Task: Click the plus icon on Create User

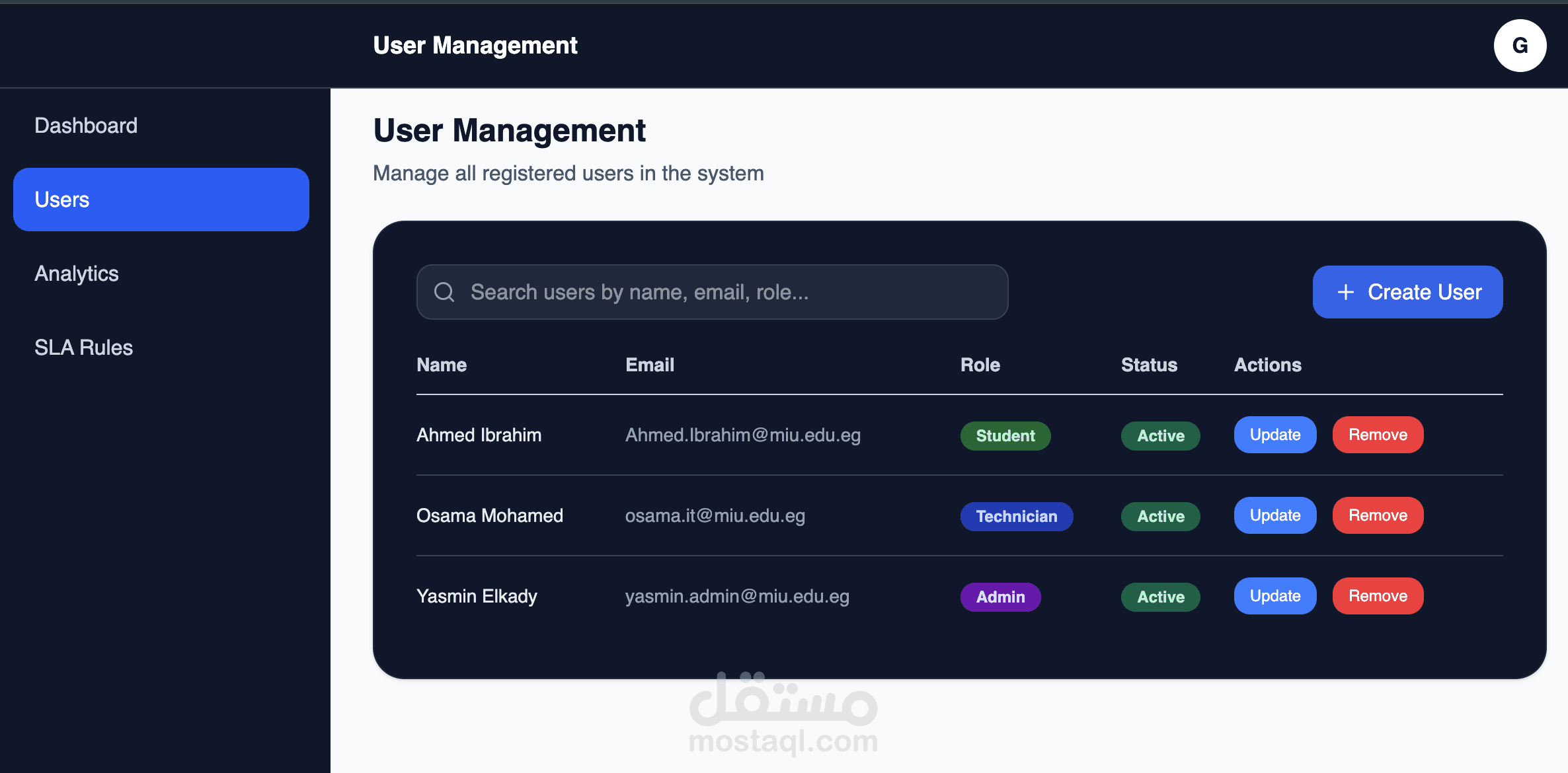Action: pyautogui.click(x=1345, y=292)
